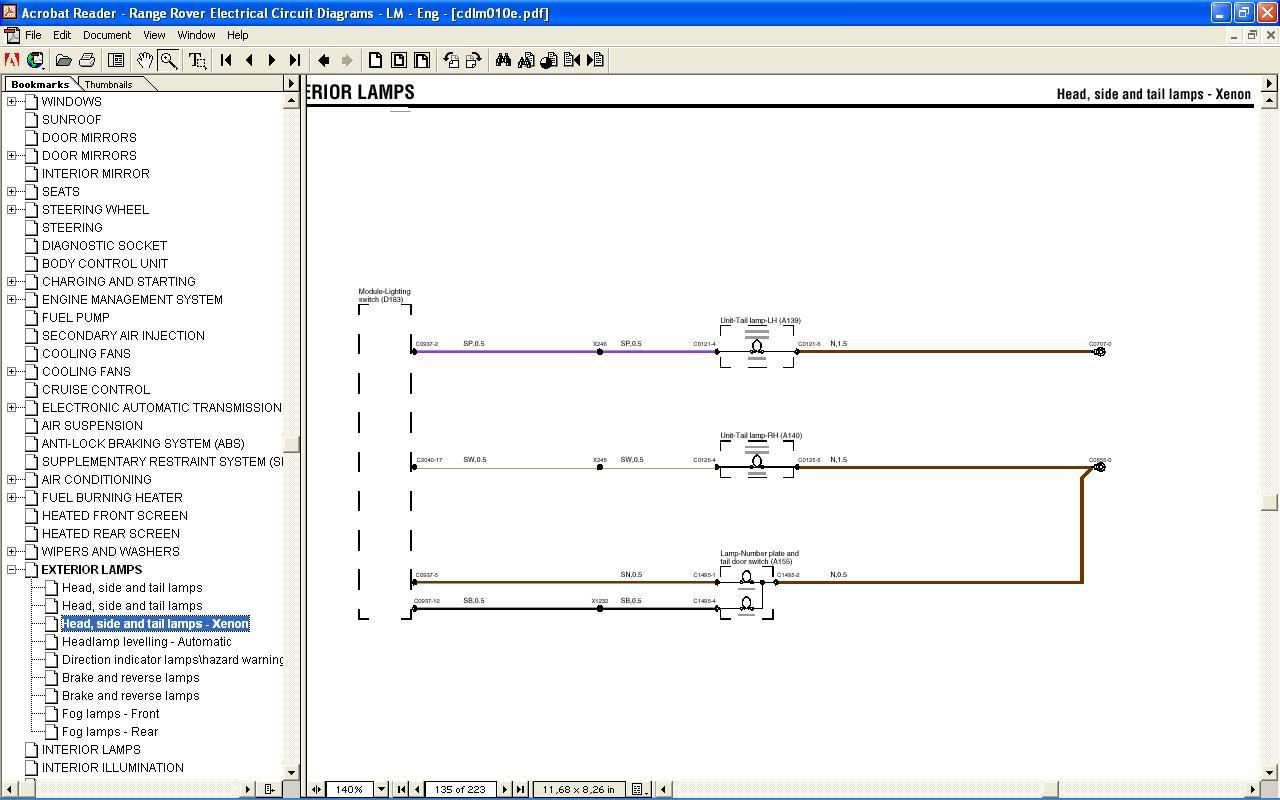Open the DIAGNOSTIC SOCKET bookmark
1280x800 pixels.
[104, 245]
